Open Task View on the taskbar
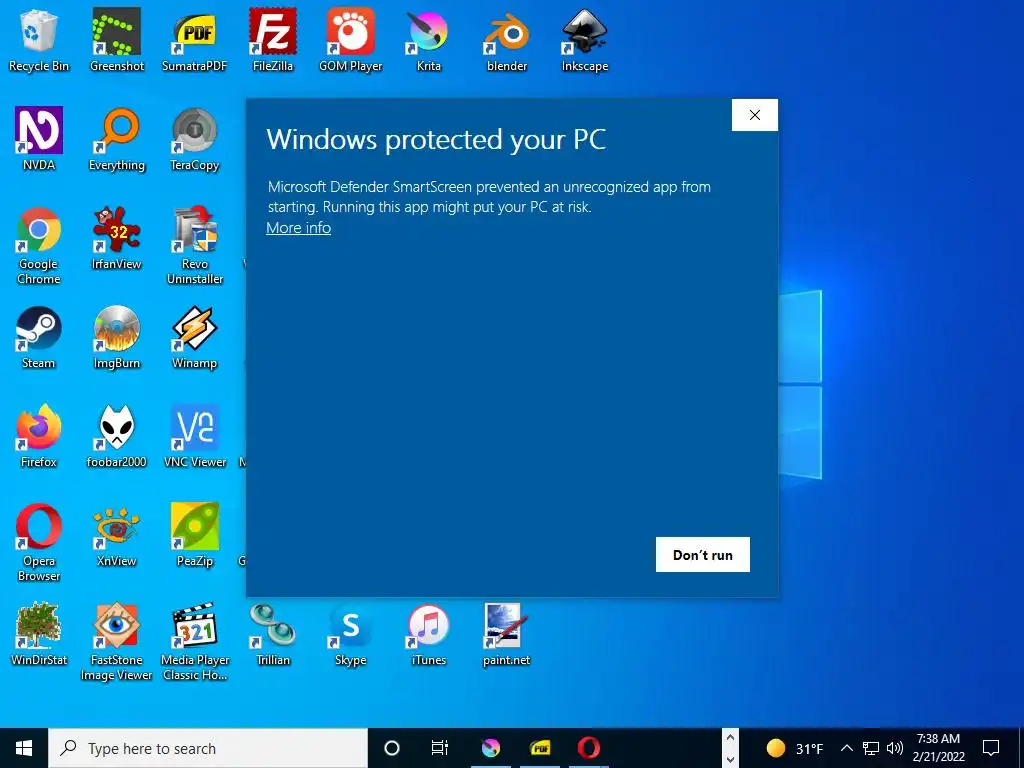This screenshot has height=768, width=1024. click(440, 748)
